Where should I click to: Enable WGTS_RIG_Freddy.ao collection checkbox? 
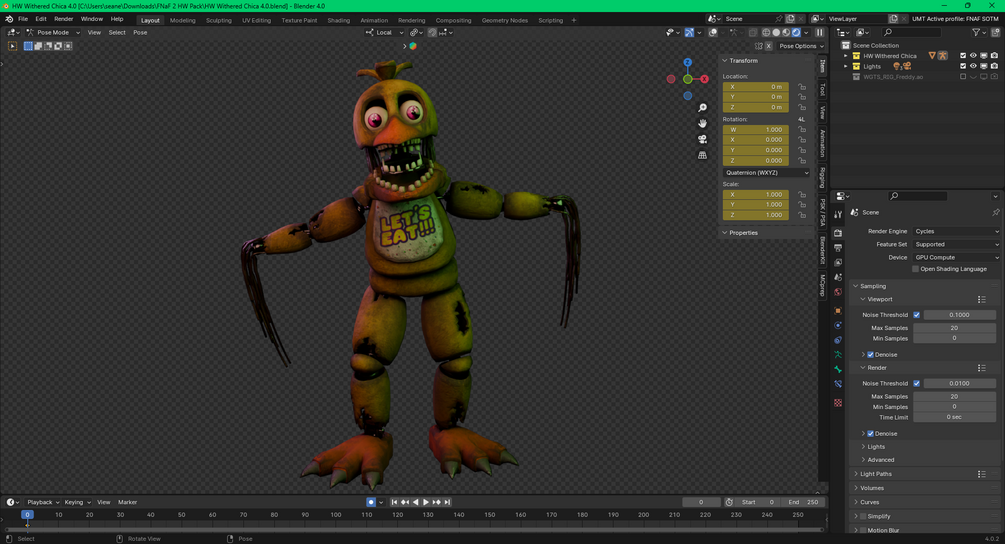point(963,77)
